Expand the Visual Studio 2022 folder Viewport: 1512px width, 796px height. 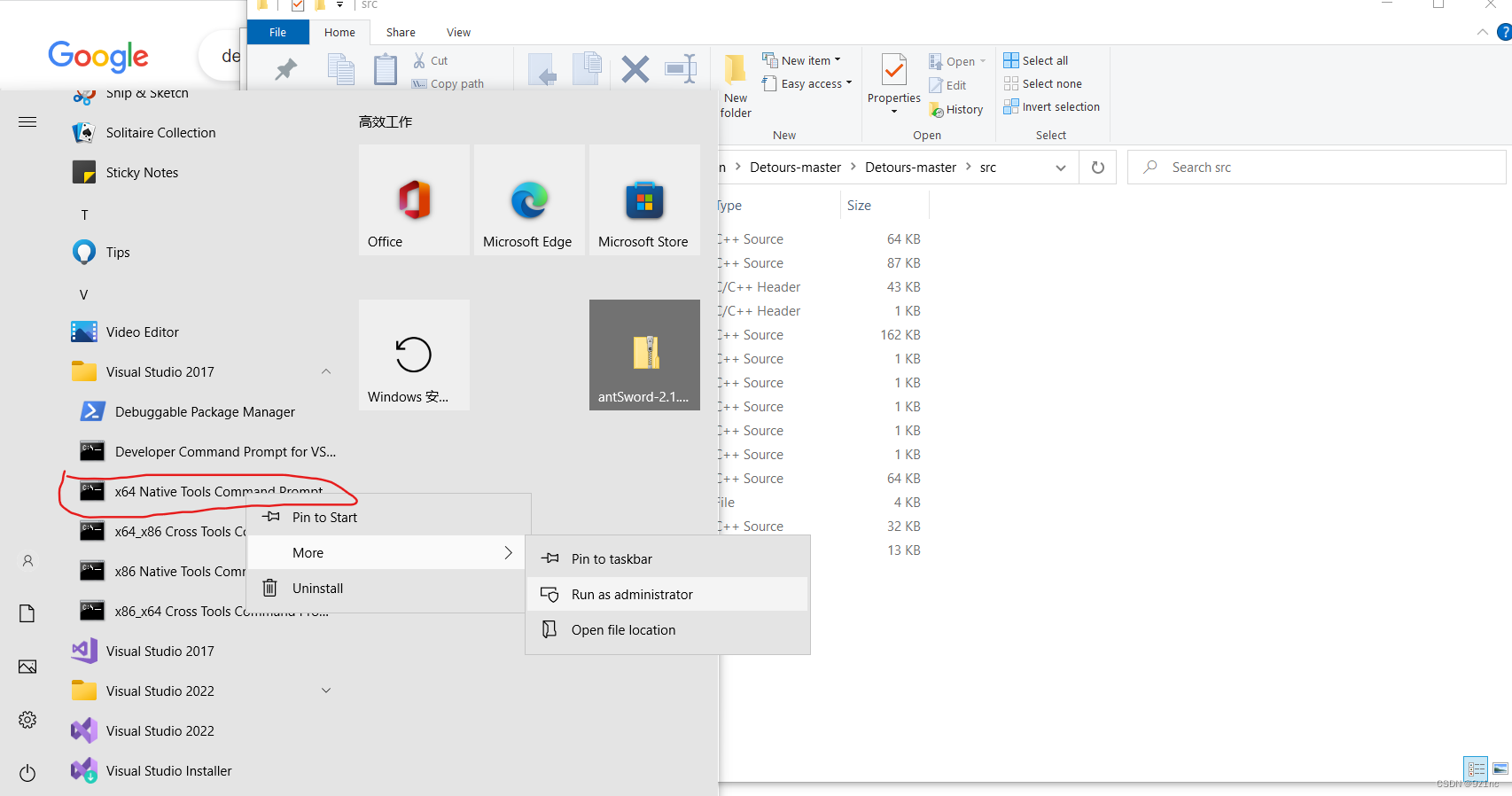point(326,691)
